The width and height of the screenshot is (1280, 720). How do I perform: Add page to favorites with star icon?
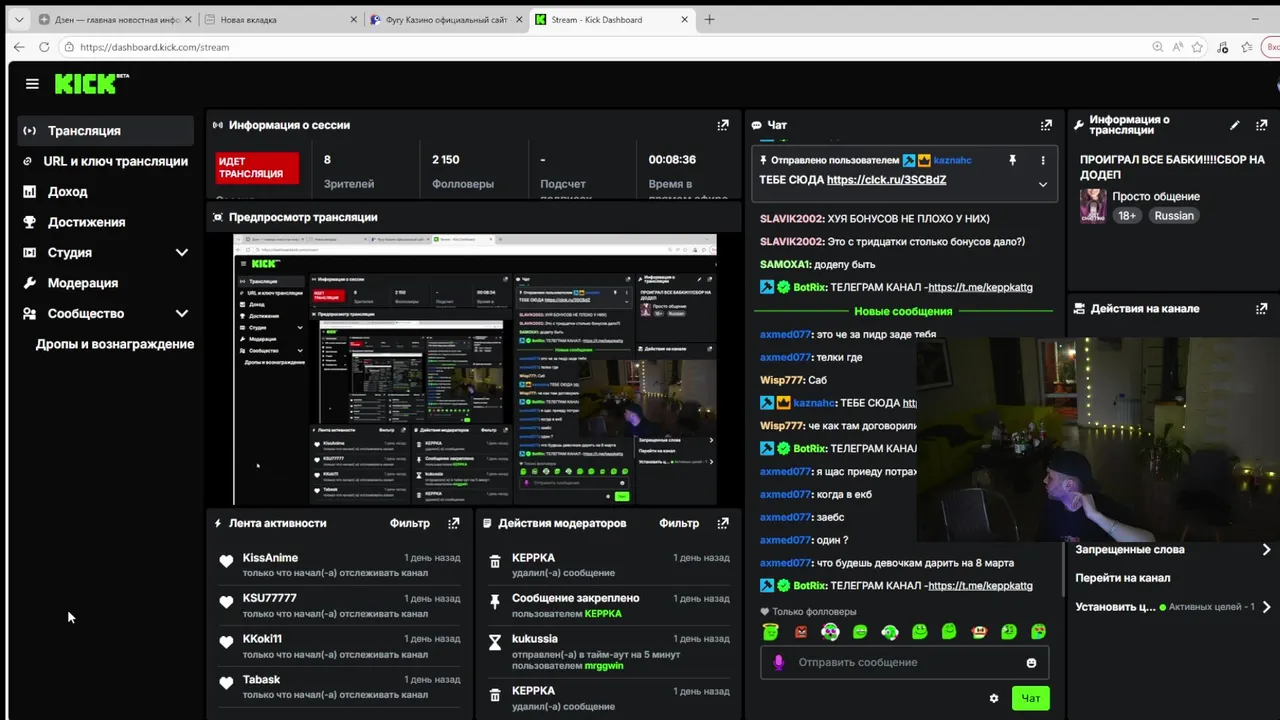pos(1197,47)
